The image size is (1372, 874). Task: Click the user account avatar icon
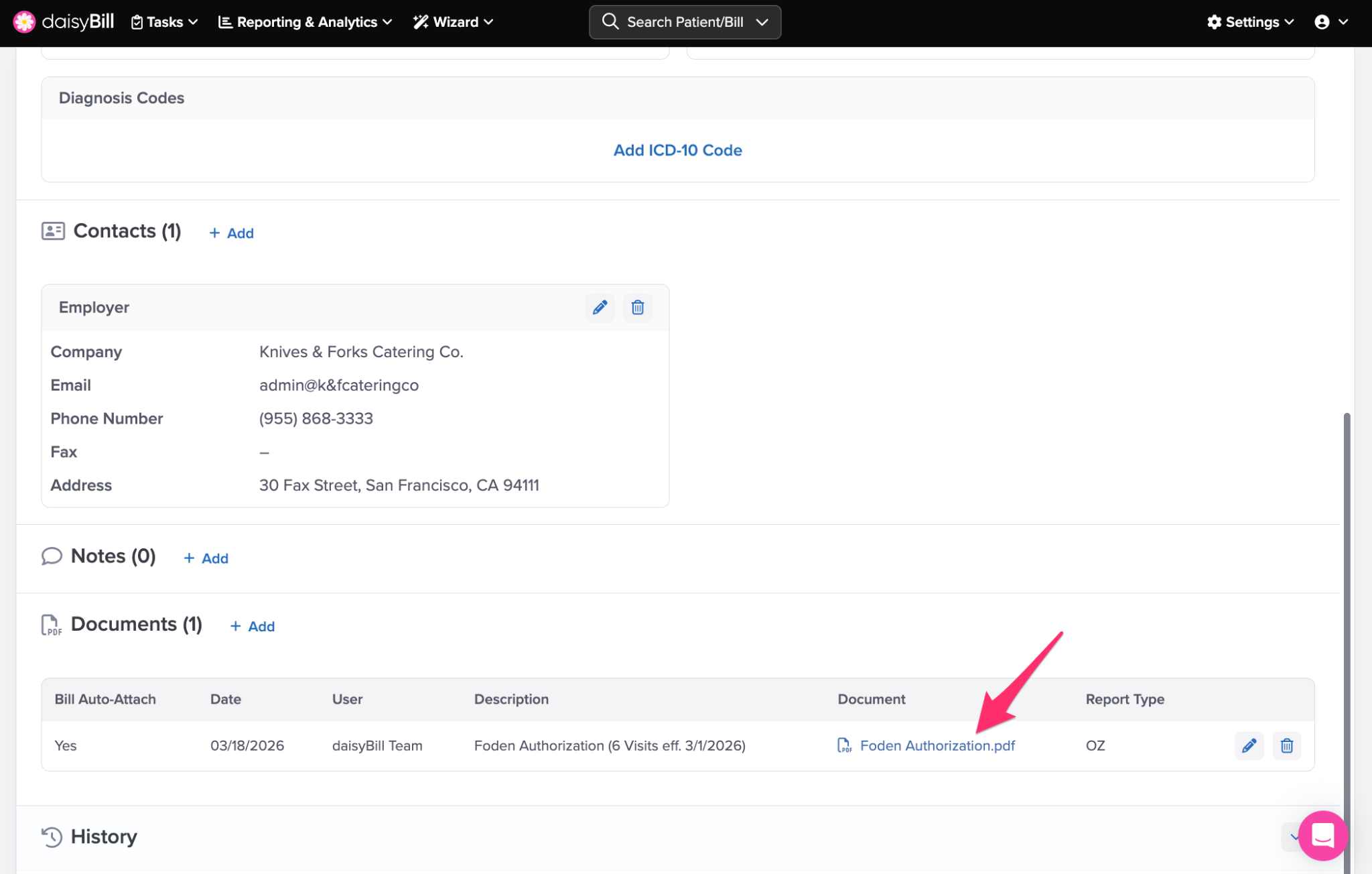1322,22
